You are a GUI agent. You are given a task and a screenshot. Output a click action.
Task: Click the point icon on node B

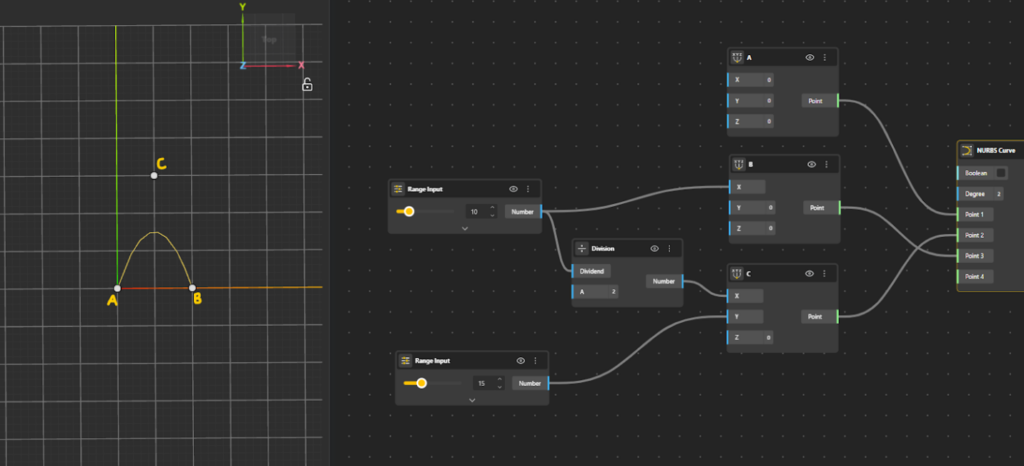[x=737, y=164]
